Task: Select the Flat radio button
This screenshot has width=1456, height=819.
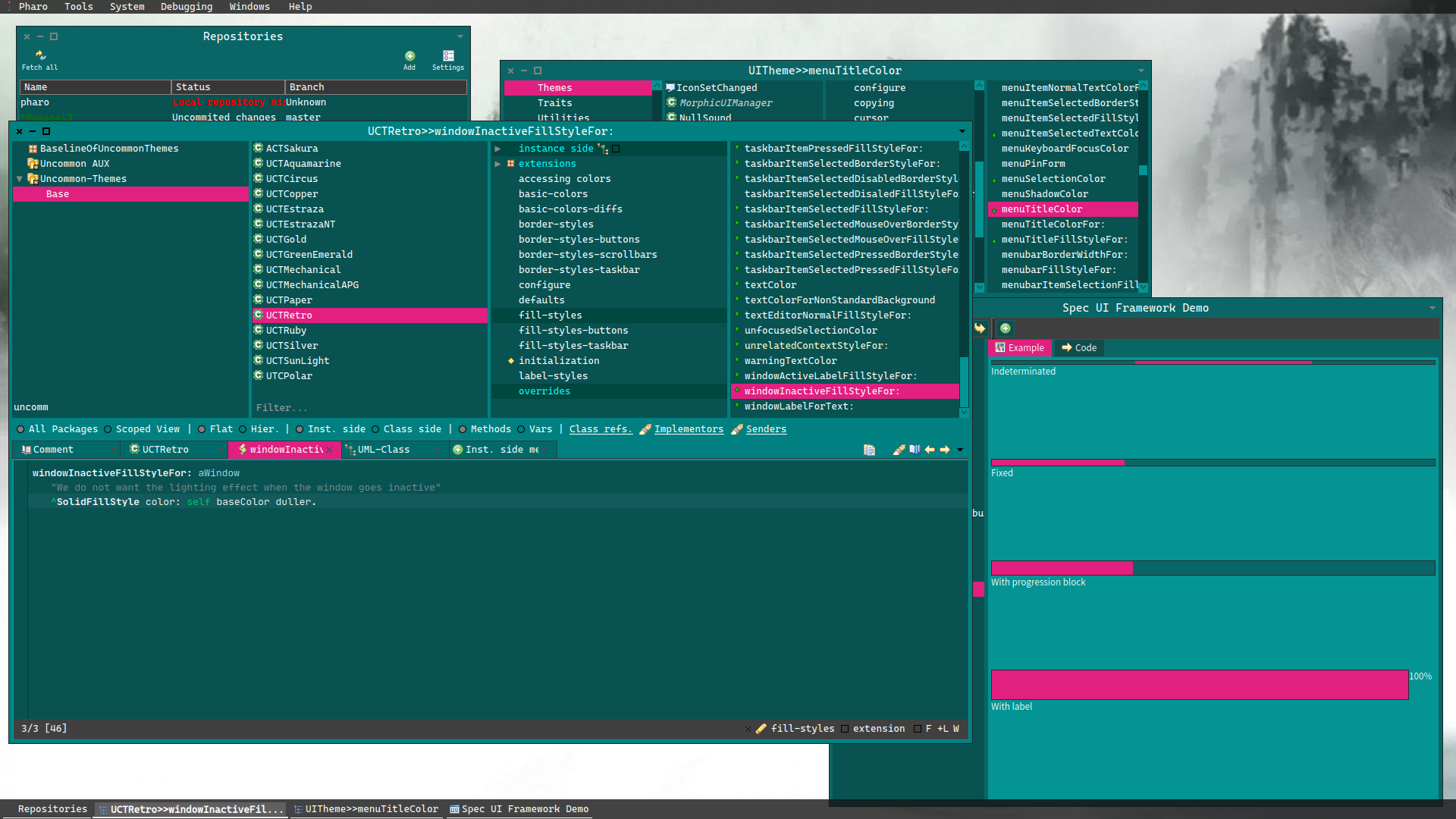Action: tap(202, 429)
